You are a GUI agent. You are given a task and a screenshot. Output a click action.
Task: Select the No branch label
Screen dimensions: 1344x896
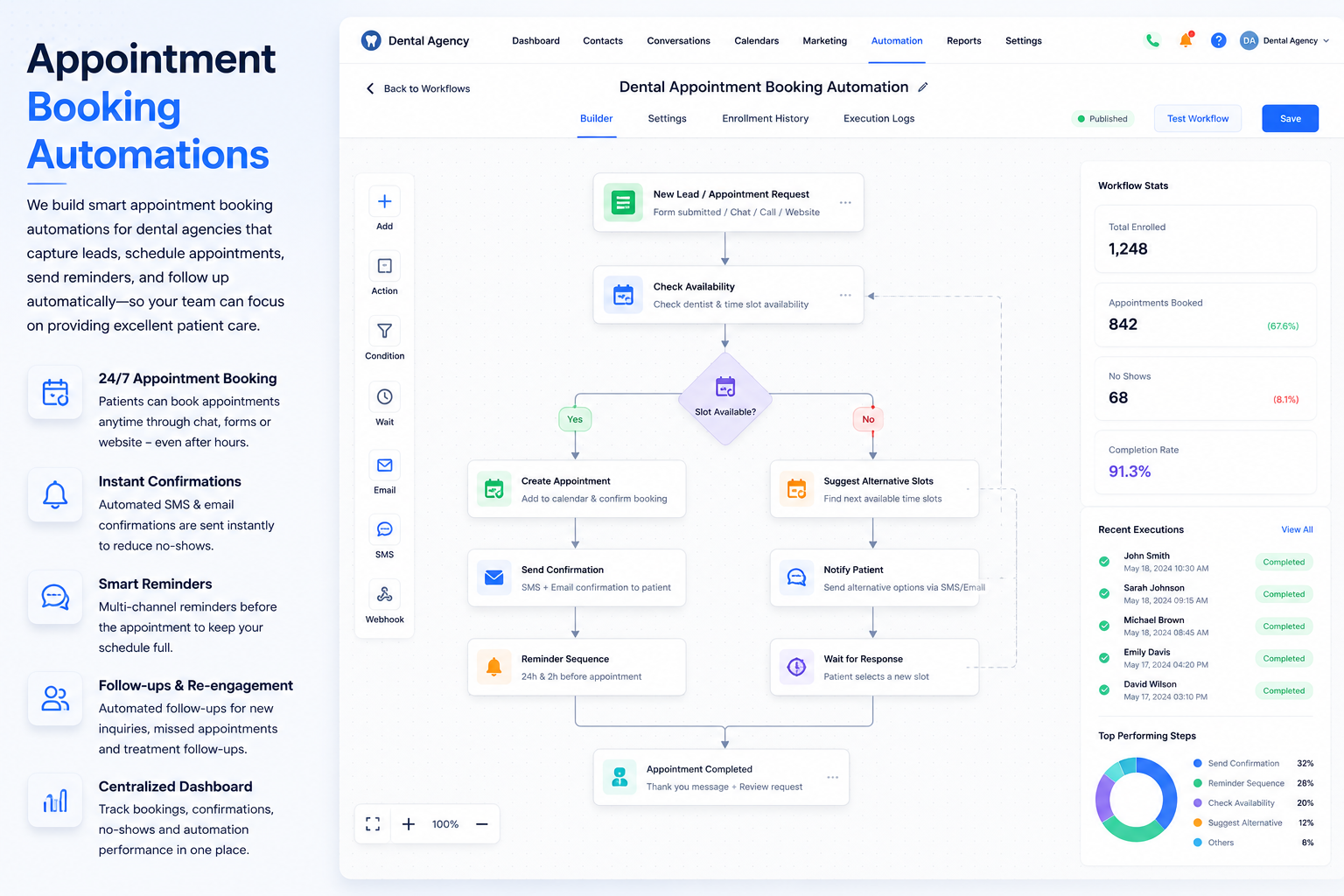[868, 420]
